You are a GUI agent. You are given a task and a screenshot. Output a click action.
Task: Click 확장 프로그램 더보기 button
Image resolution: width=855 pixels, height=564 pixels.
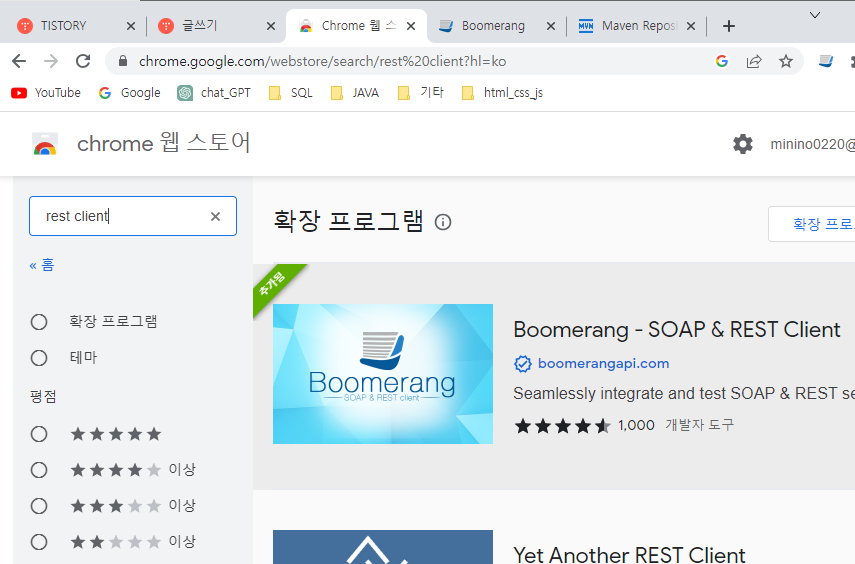(812, 224)
